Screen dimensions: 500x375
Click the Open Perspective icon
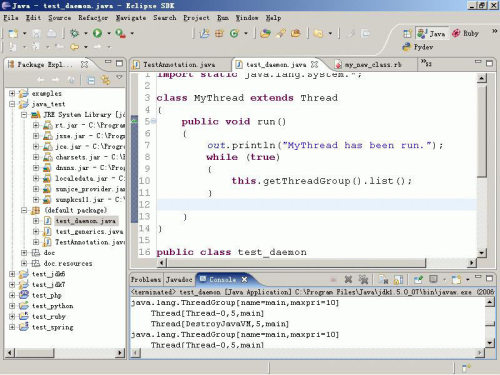[407, 33]
